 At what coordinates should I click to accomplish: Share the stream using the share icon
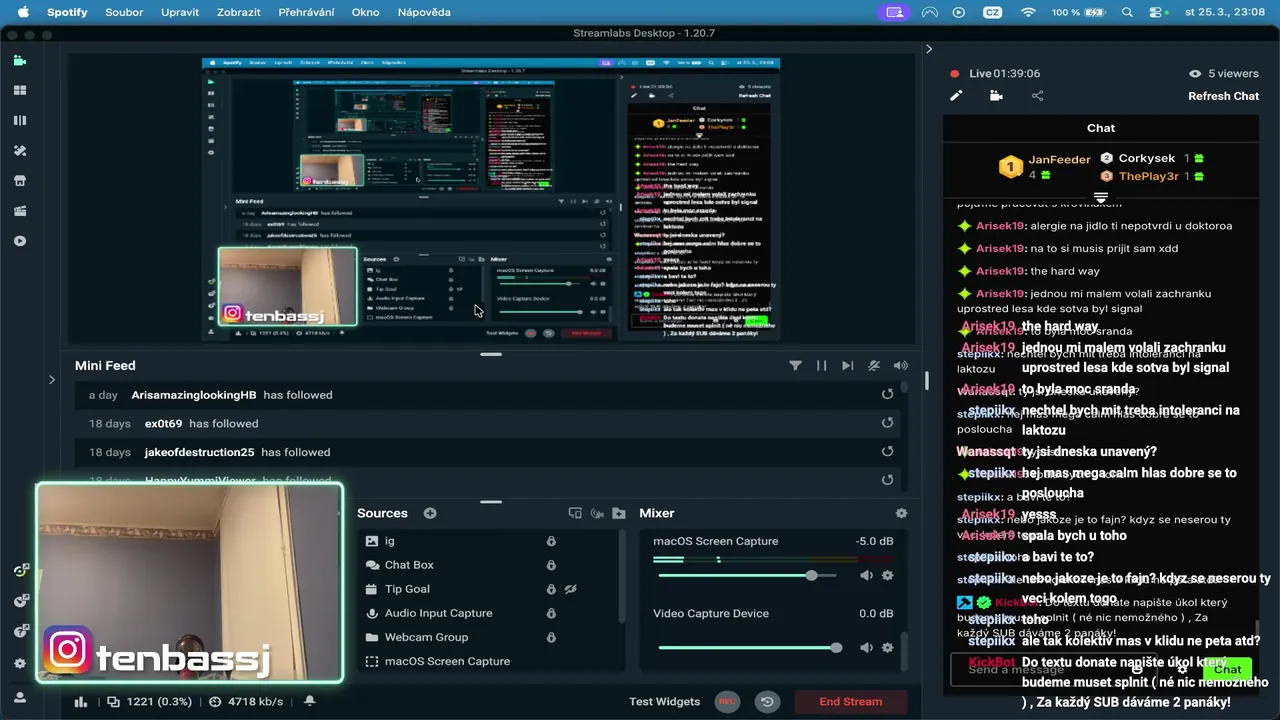click(1037, 96)
